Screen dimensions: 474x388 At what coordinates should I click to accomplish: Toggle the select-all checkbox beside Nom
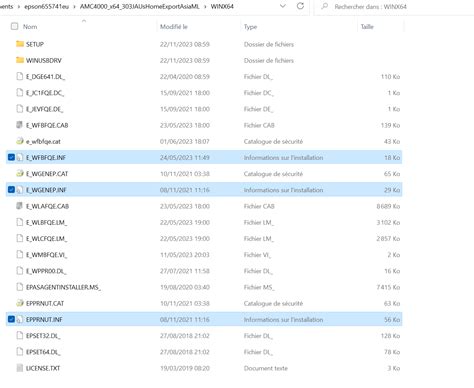14,26
